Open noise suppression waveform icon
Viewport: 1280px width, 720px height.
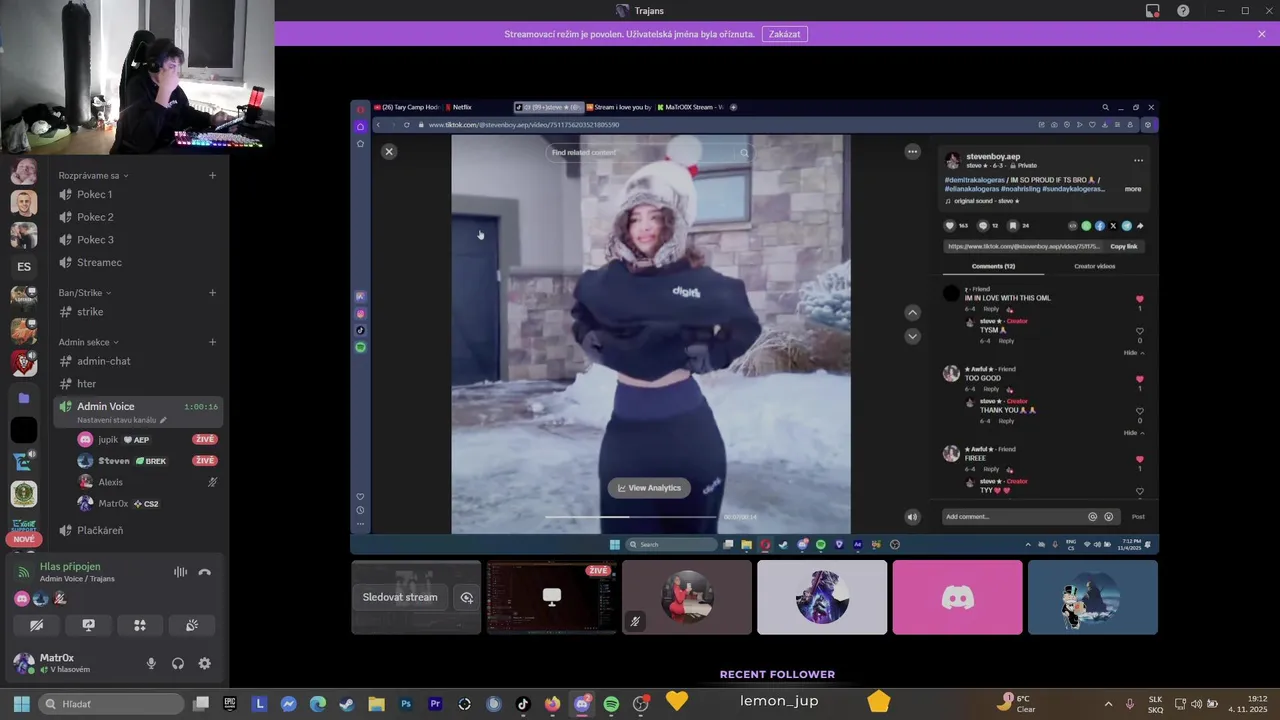180,572
